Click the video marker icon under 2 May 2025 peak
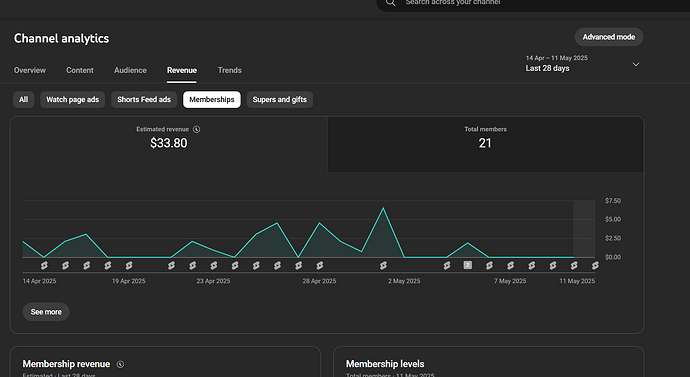The height and width of the screenshot is (377, 690). 383,265
